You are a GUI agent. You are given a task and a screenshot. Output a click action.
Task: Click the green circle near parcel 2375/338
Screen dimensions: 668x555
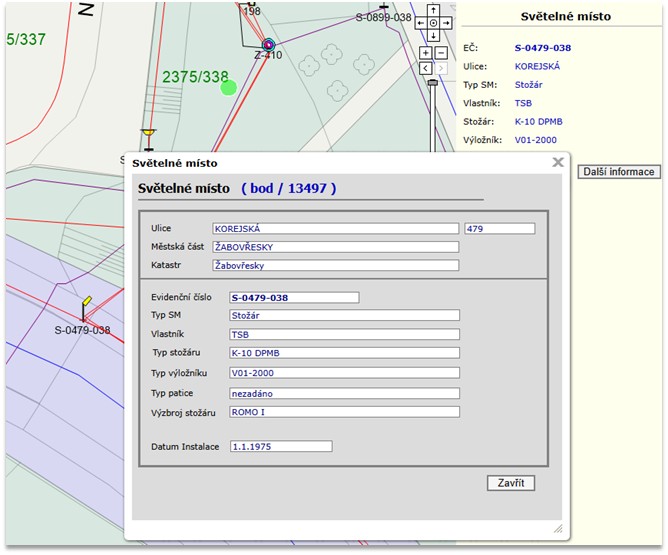tap(229, 88)
